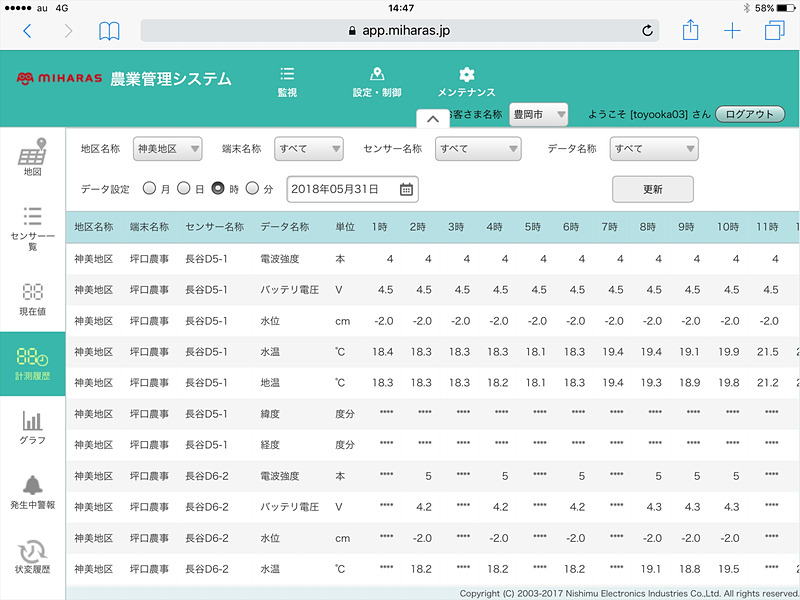Click the 緯度 data name cell

[x=270, y=414]
